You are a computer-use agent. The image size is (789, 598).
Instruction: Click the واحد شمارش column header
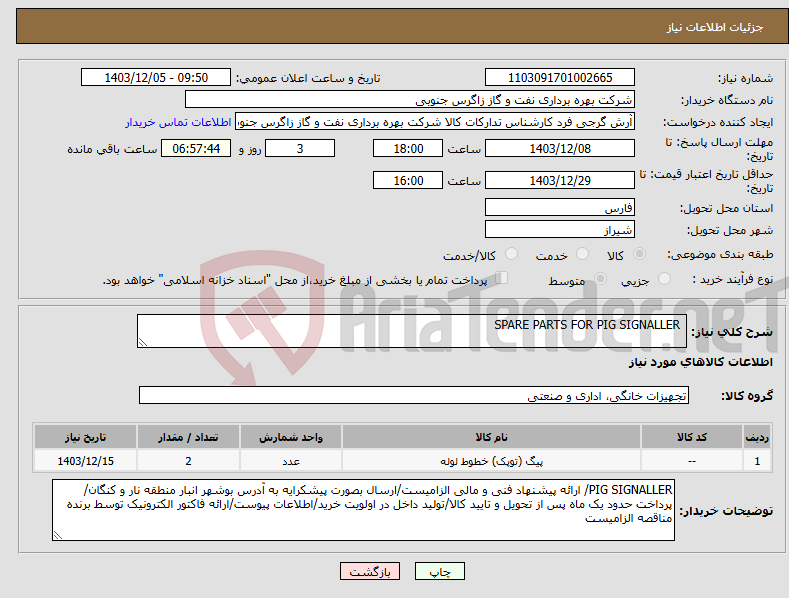[x=291, y=437]
